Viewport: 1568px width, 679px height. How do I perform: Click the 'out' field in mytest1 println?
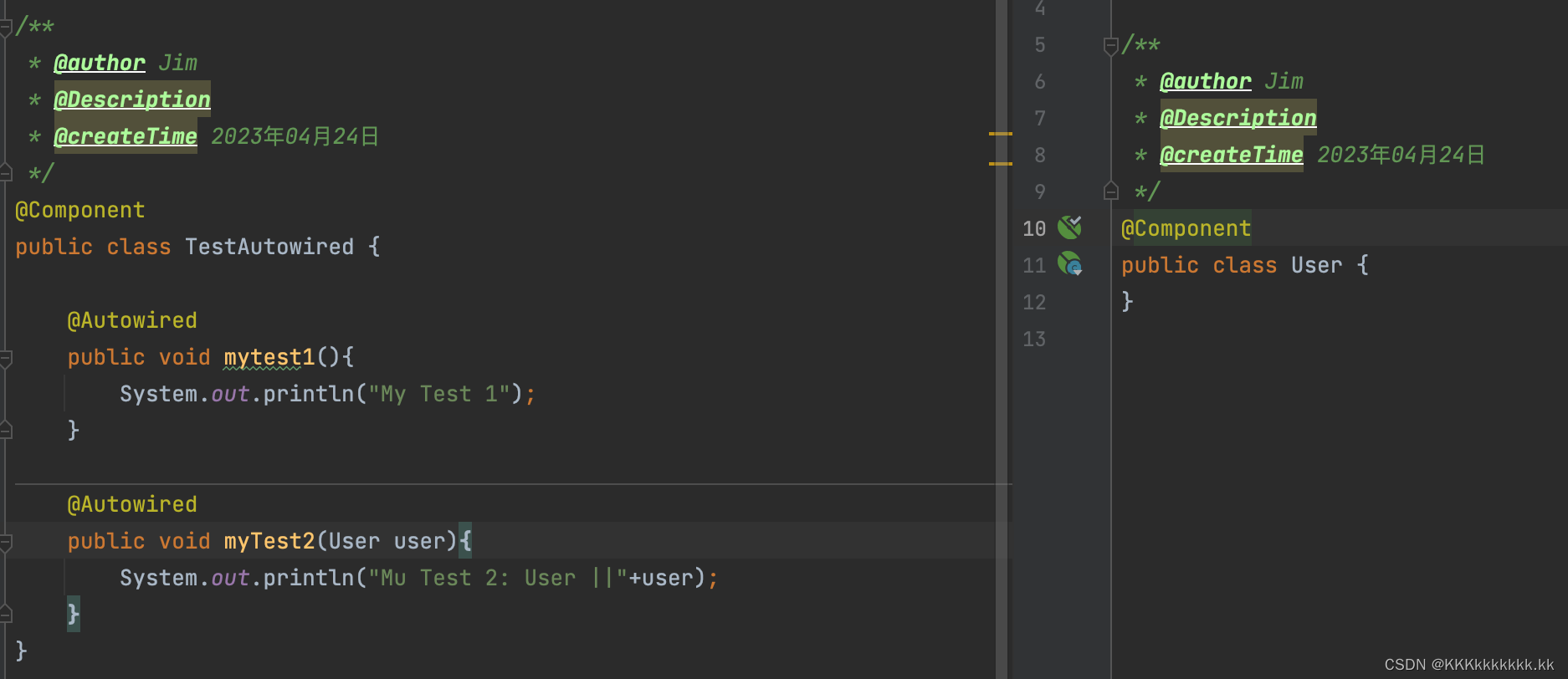pos(230,394)
